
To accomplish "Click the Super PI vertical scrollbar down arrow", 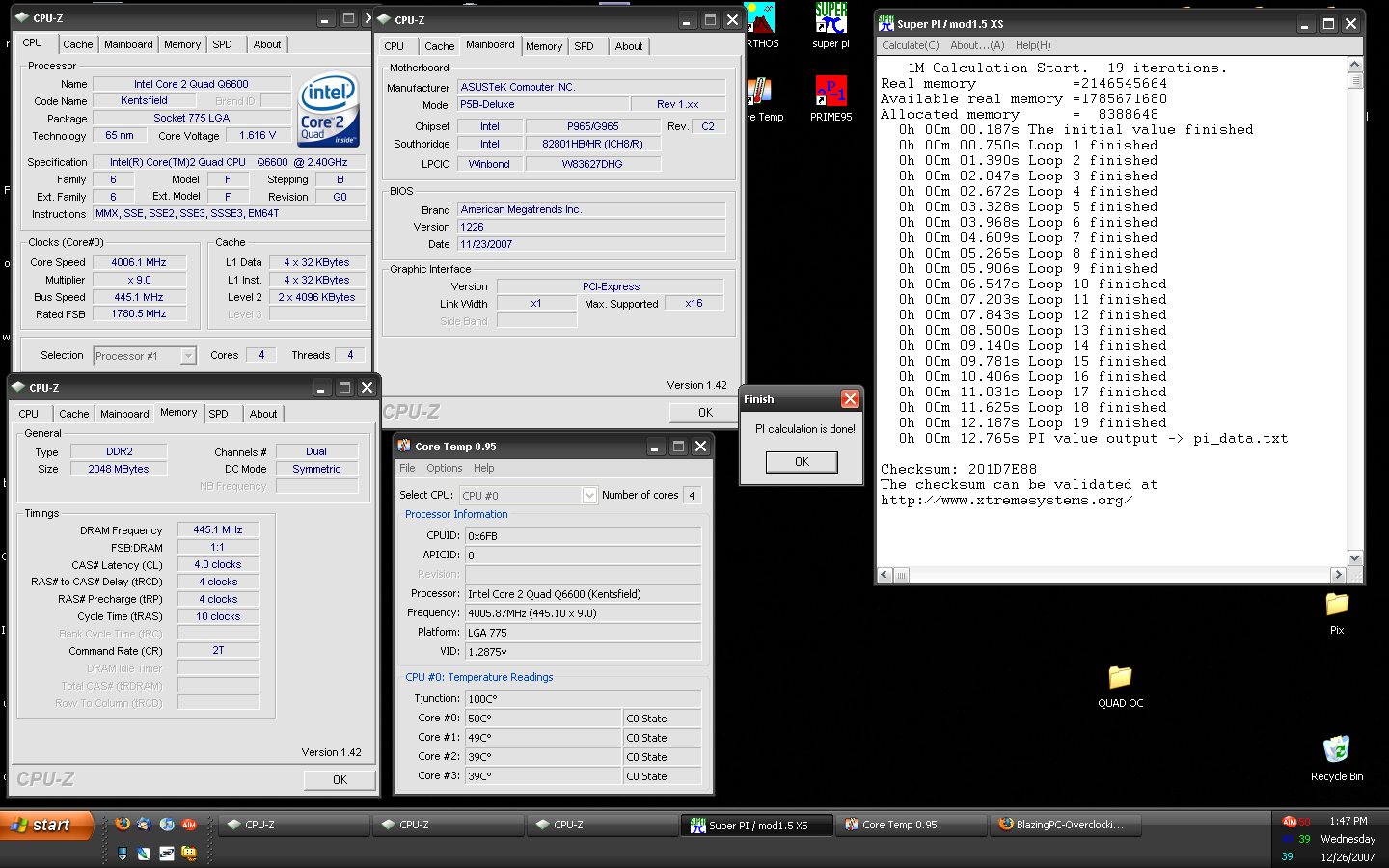I will pyautogui.click(x=1355, y=557).
